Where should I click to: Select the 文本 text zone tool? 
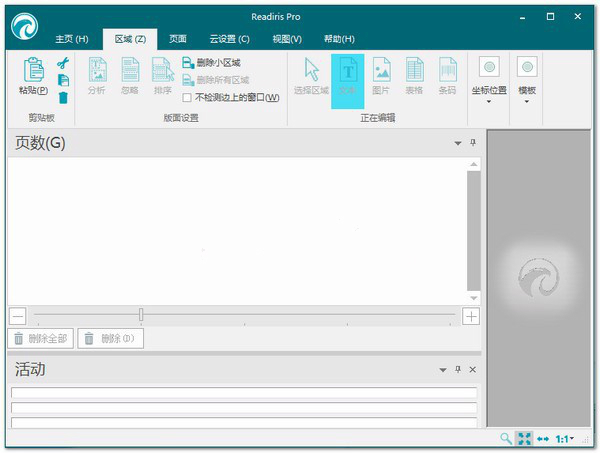(348, 70)
